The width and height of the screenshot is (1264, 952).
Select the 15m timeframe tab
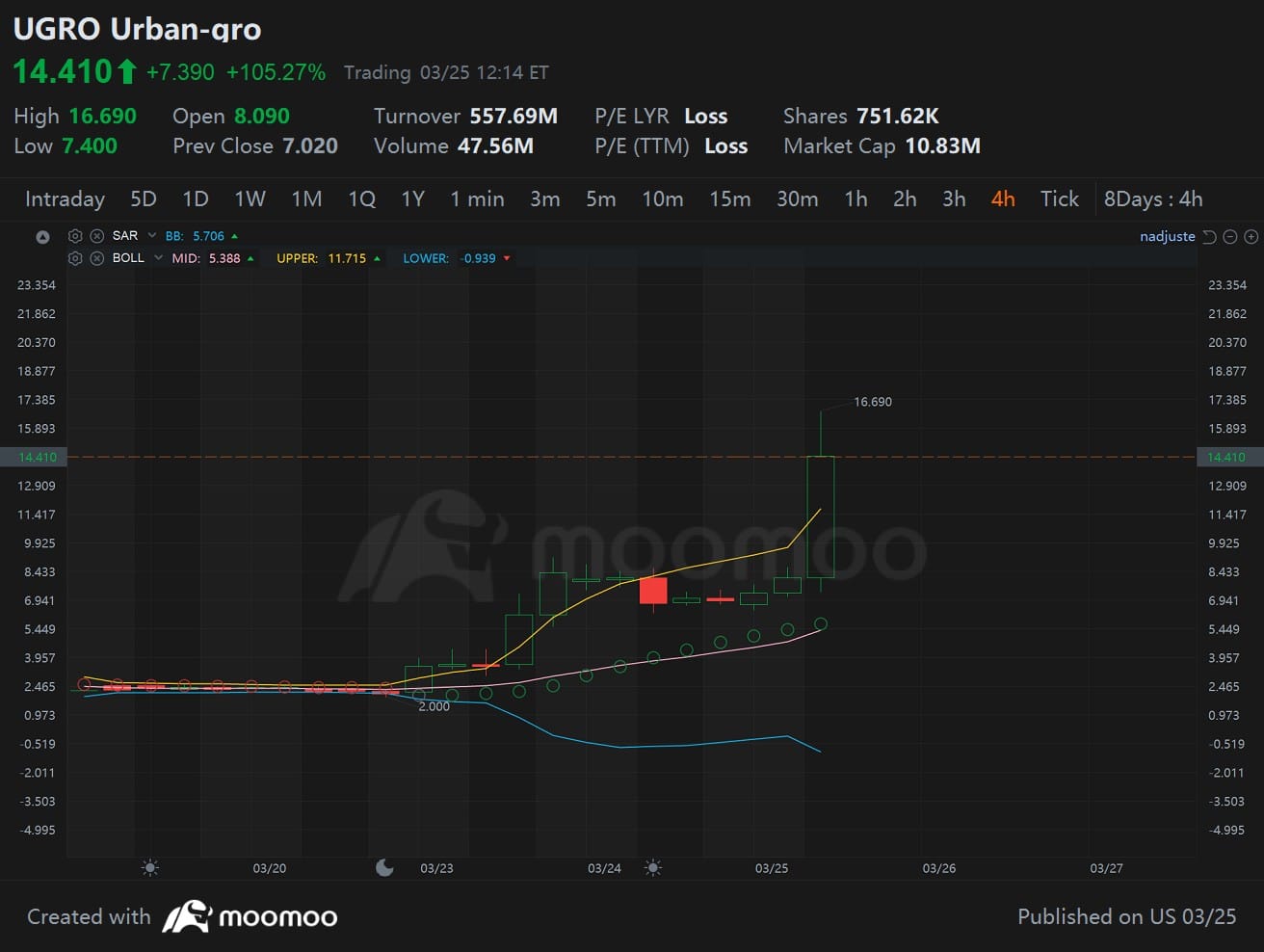[729, 199]
